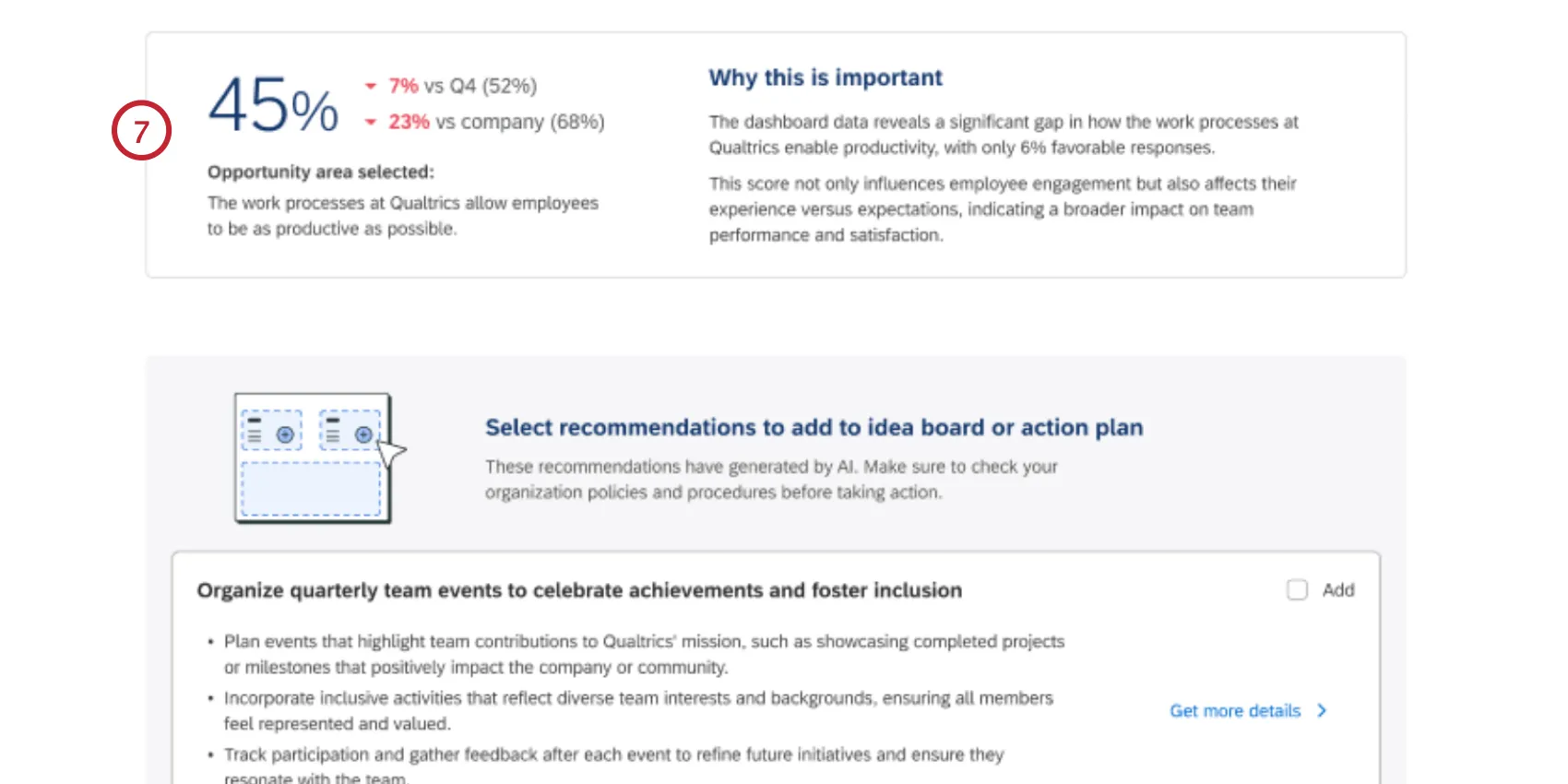
Task: Click right plus icon in idea board illustration
Action: click(x=363, y=434)
